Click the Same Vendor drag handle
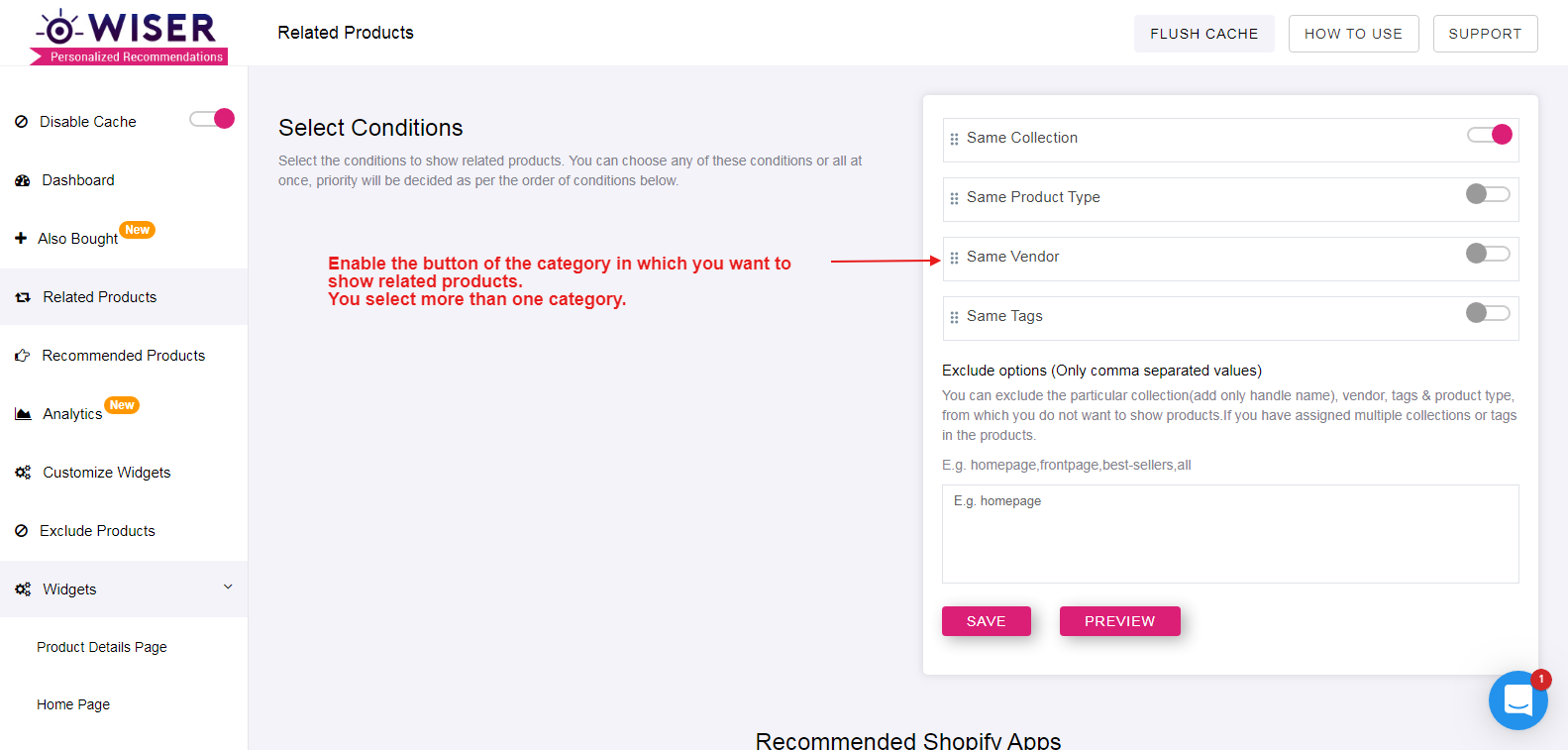This screenshot has height=750, width=1568. pyautogui.click(x=954, y=258)
